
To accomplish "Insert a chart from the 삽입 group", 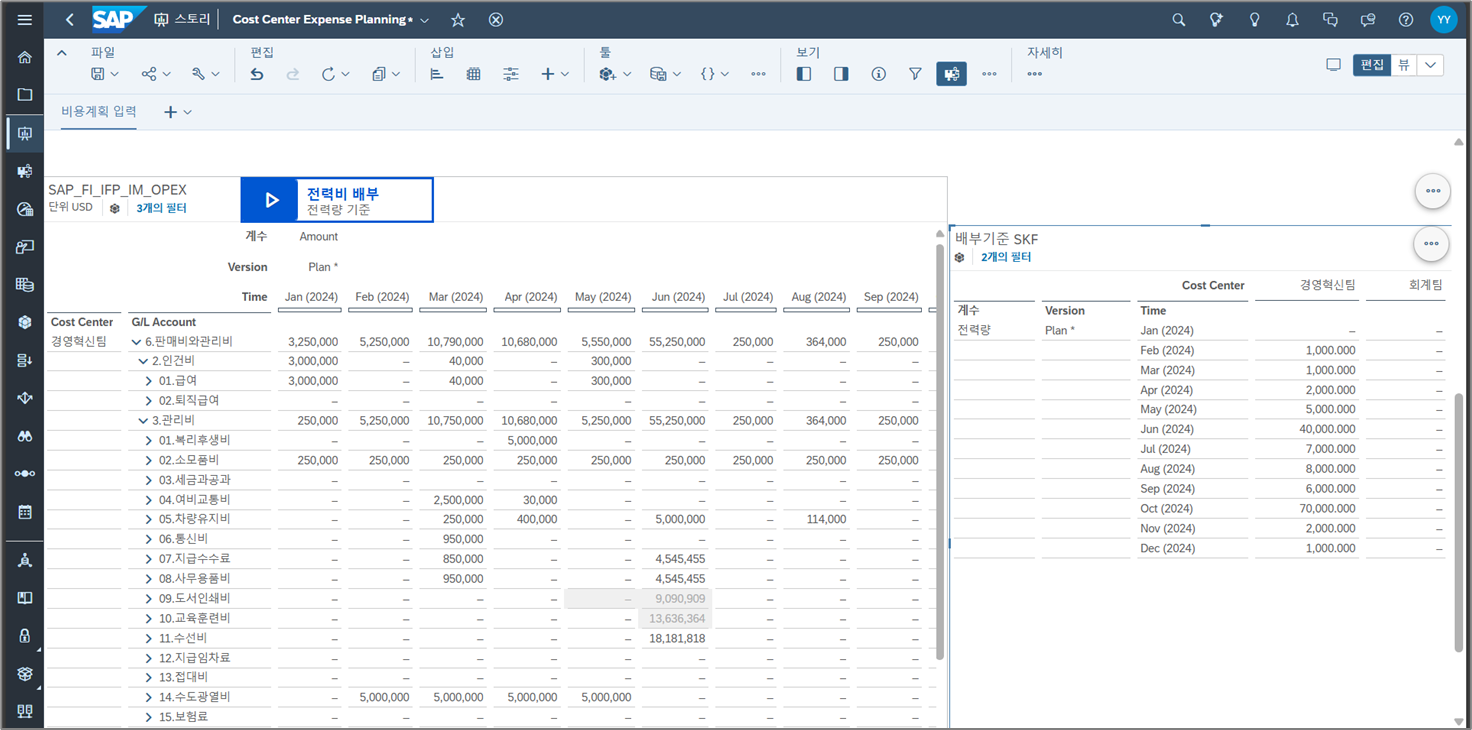I will click(x=437, y=74).
